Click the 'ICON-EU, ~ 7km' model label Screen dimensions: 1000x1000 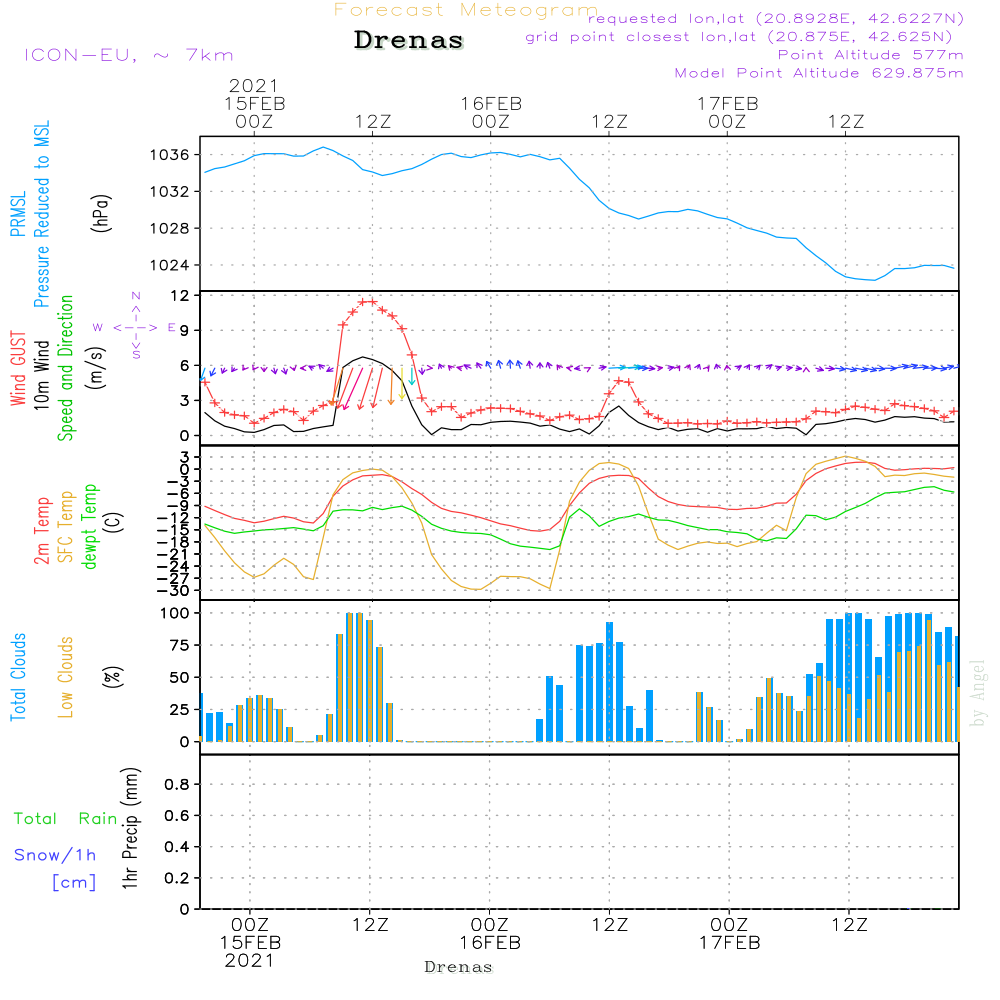[x=129, y=55]
